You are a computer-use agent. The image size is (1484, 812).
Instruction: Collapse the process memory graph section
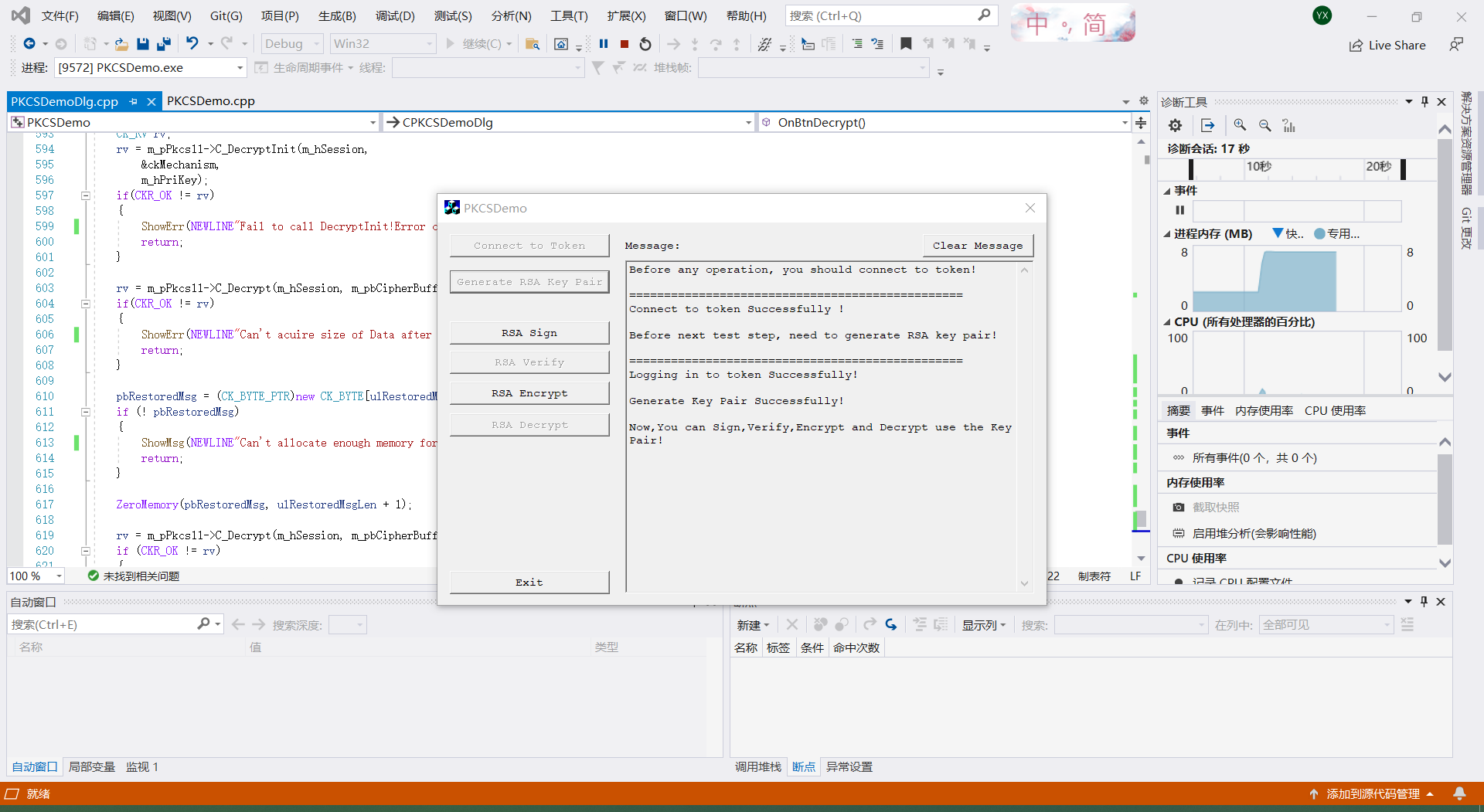pyautogui.click(x=1166, y=234)
